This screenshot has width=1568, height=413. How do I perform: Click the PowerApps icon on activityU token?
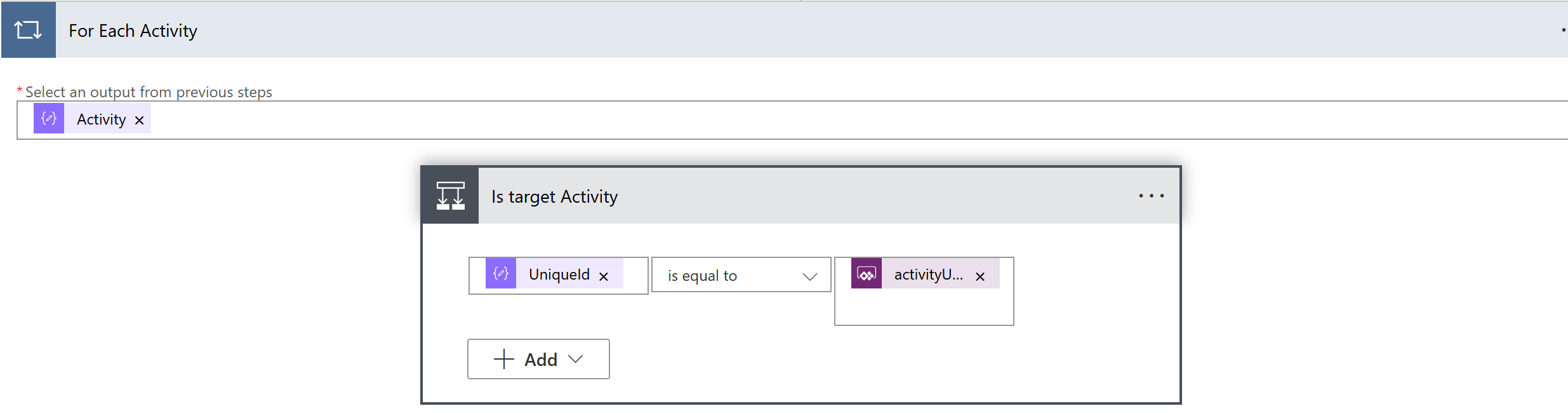(x=867, y=274)
